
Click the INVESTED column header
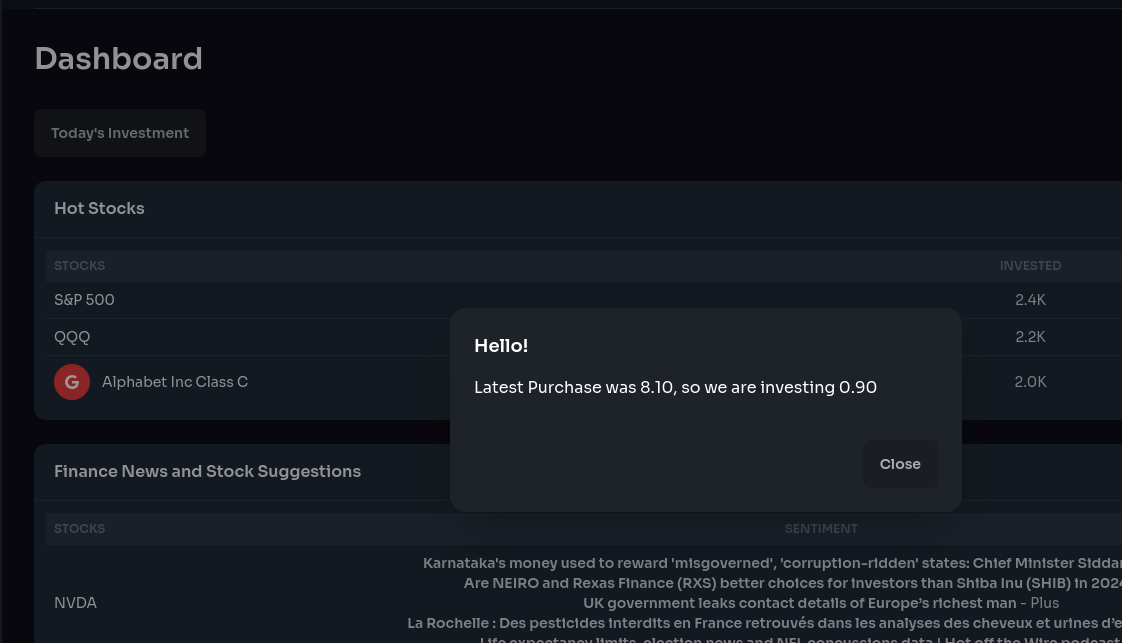(1030, 266)
